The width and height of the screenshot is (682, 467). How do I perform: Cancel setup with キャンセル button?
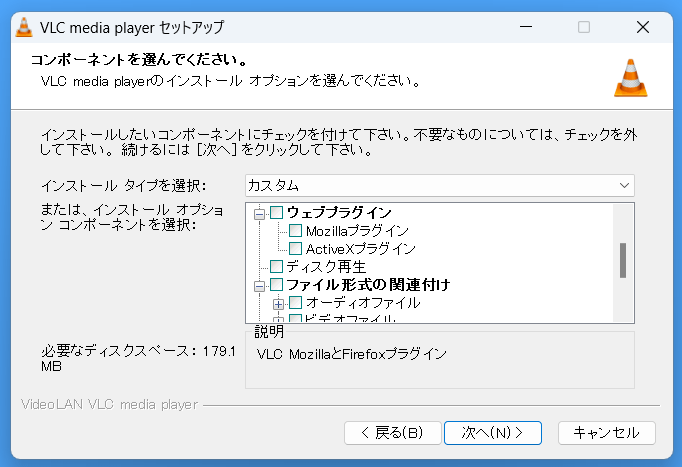click(x=607, y=433)
